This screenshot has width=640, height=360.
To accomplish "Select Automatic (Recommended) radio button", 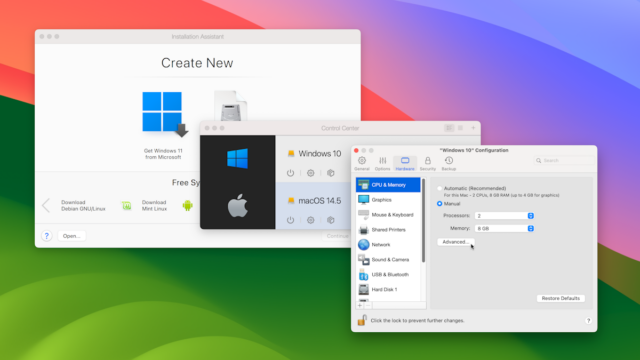I will click(440, 188).
